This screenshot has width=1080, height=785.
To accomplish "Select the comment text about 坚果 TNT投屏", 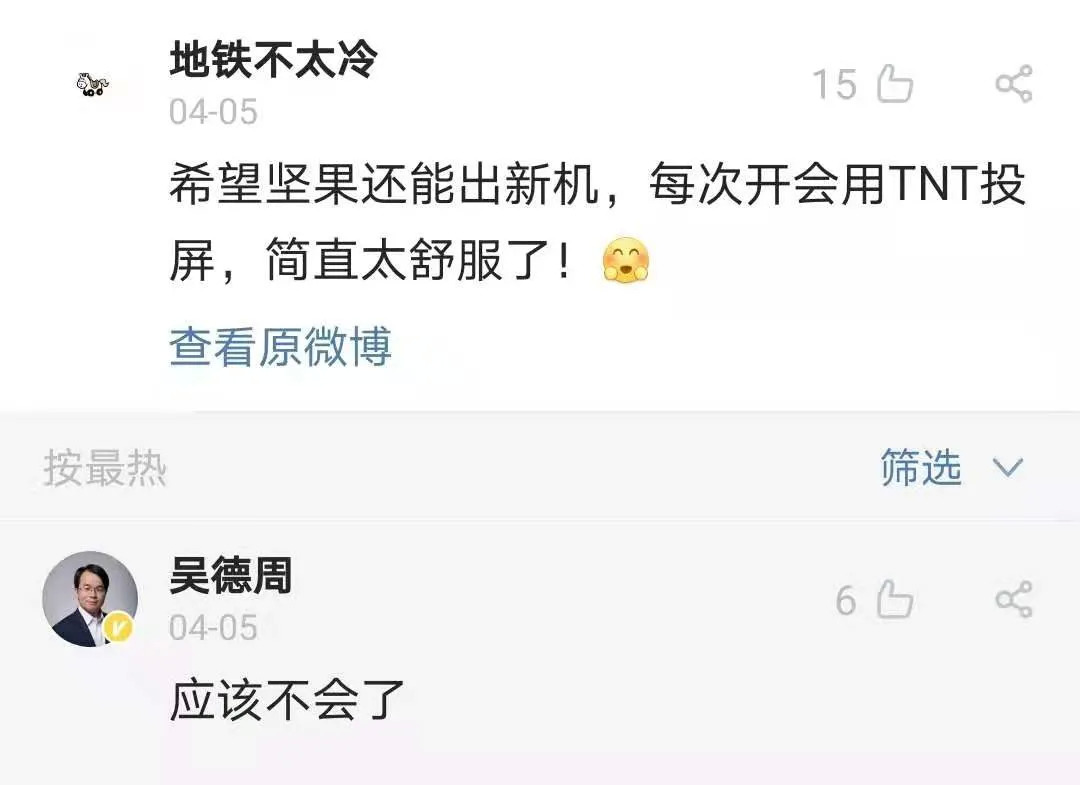I will [x=598, y=222].
